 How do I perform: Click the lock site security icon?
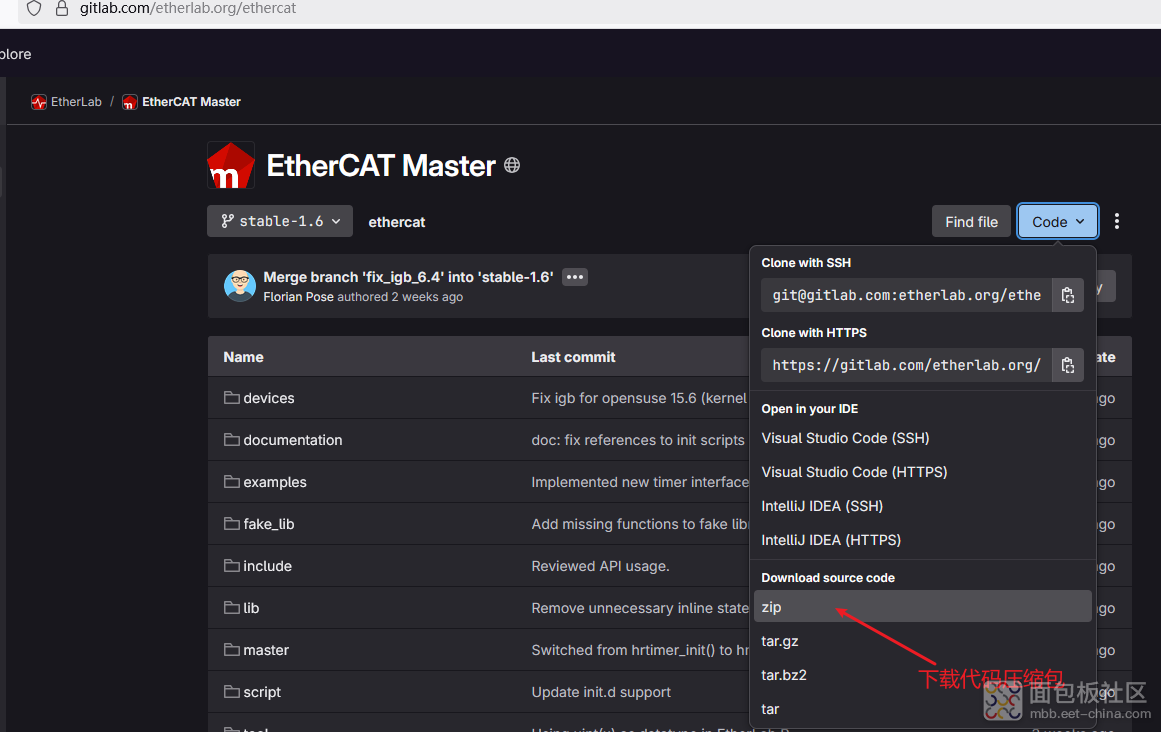pos(62,8)
